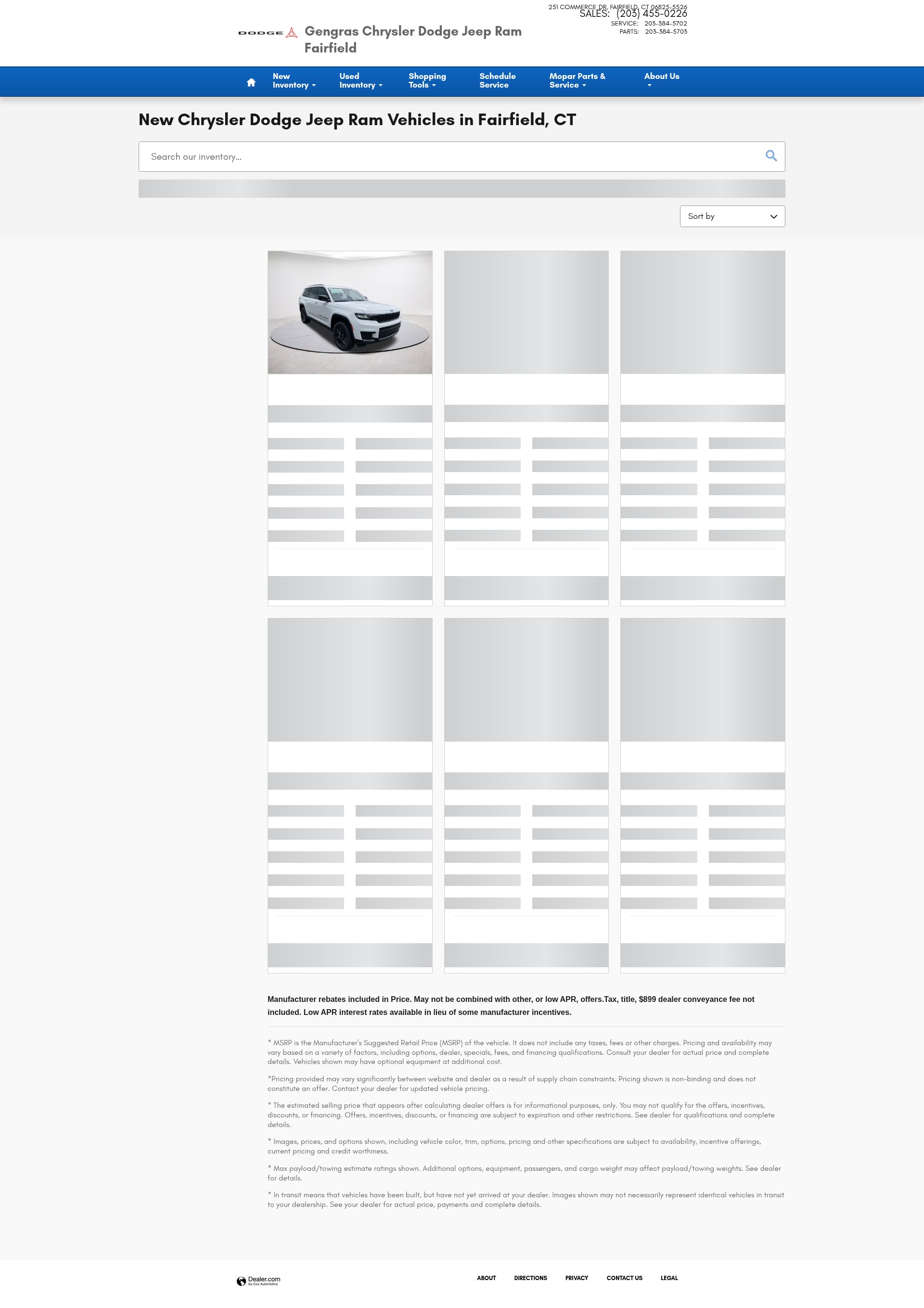Screen dimensions: 924x1308
Task: Click the Manufacturer rebates disclaimer text
Action: 512,1005
